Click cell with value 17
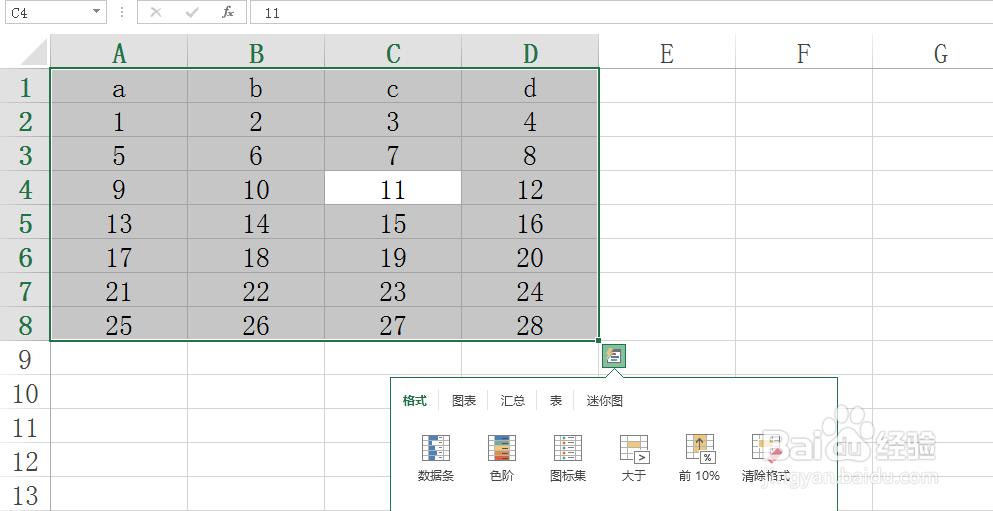The width and height of the screenshot is (993, 511). coord(119,256)
